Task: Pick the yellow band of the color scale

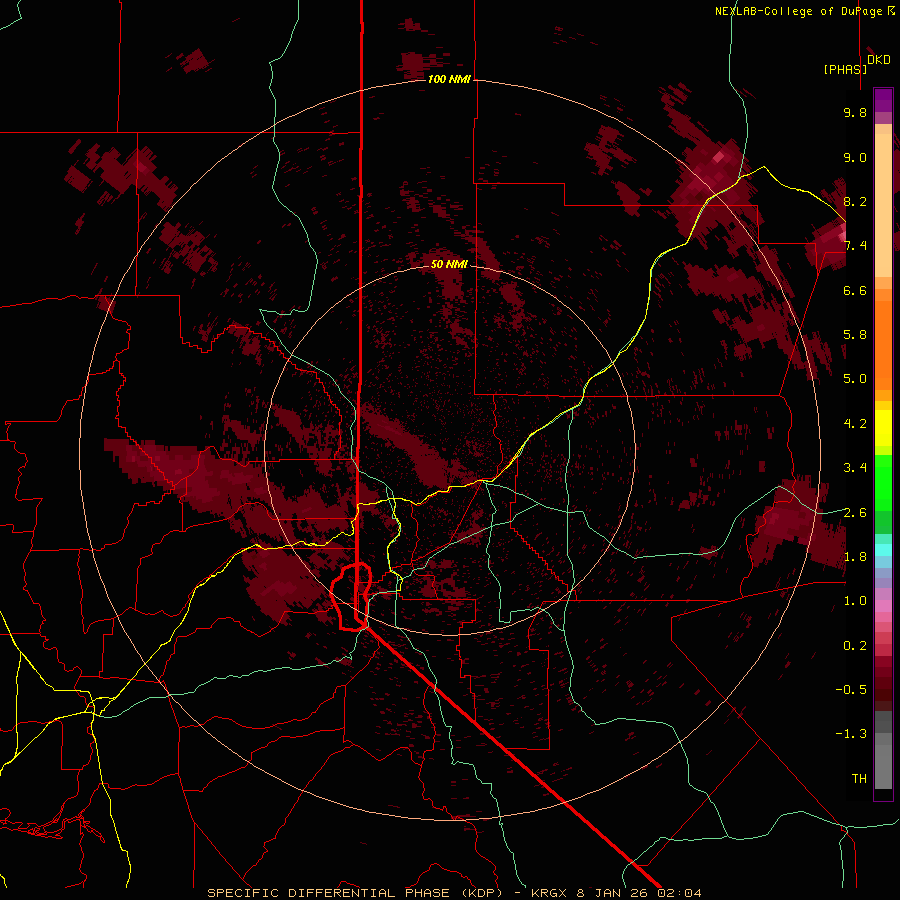Action: (x=883, y=428)
